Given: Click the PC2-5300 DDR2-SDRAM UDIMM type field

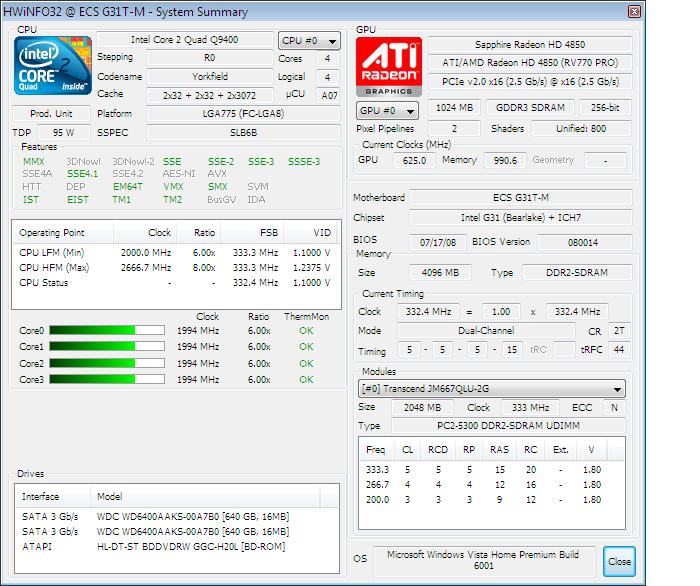Looking at the screenshot, I should click(508, 426).
